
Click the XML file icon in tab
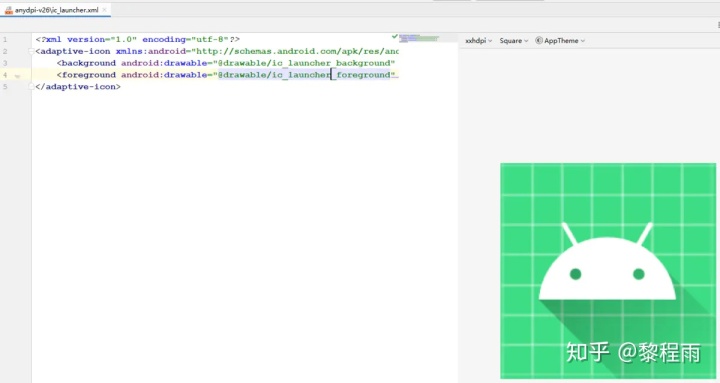coord(8,10)
